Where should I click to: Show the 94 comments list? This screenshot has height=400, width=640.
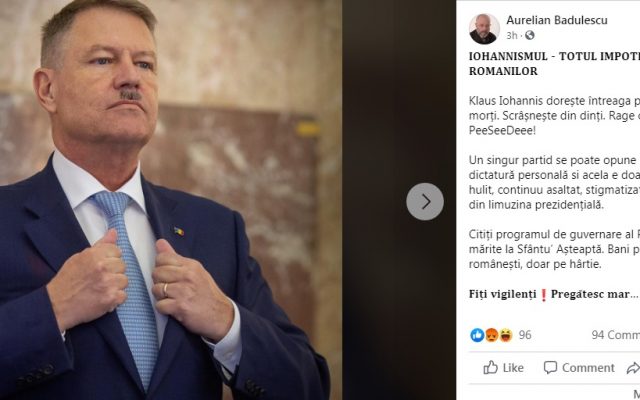tap(616, 335)
